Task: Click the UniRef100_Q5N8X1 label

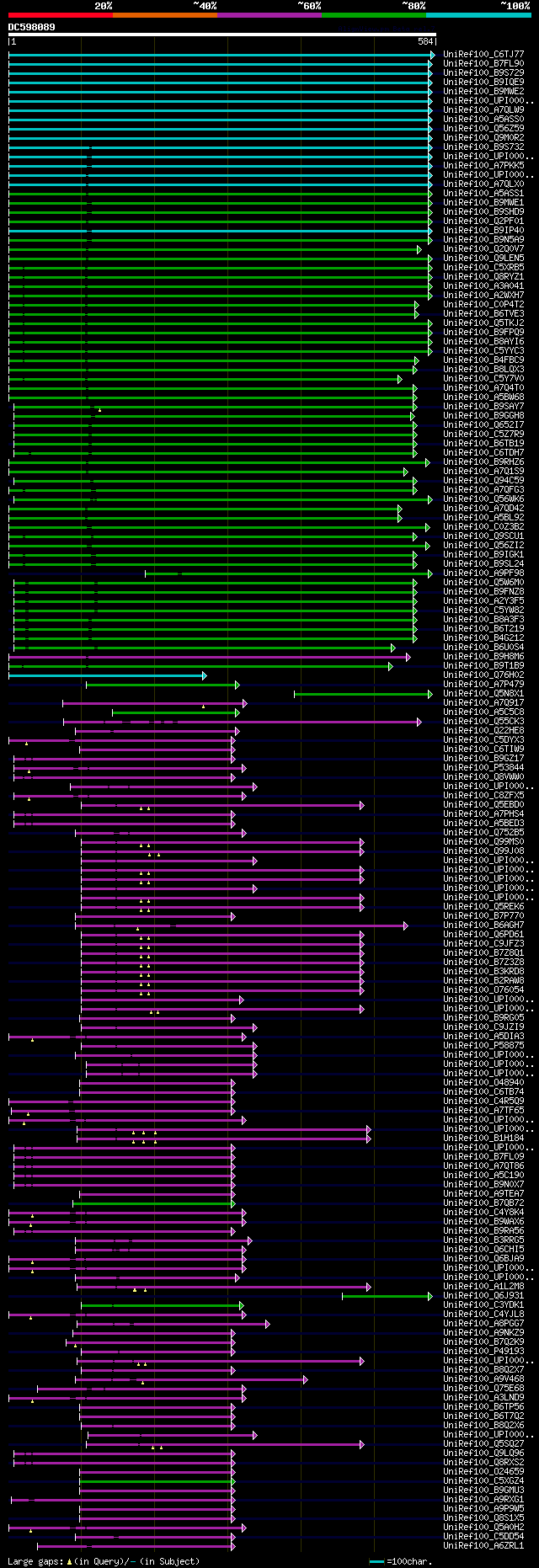Action: [x=483, y=694]
